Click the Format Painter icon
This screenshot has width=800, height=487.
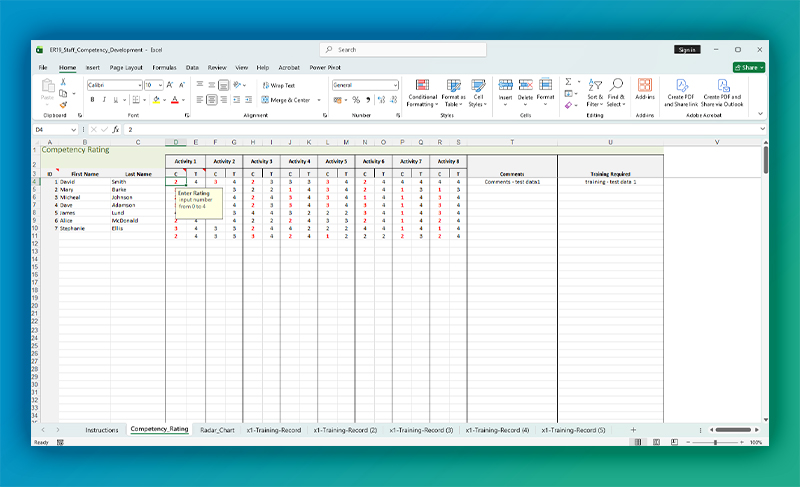(62, 104)
